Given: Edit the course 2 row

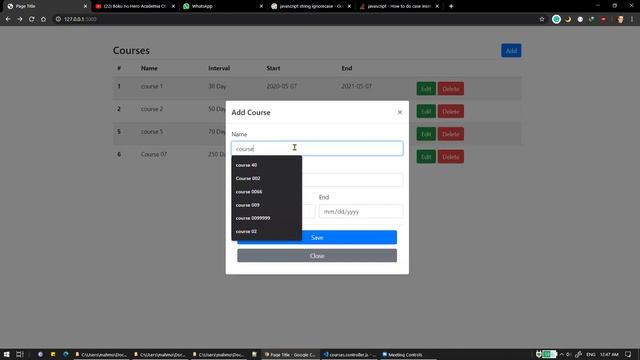Looking at the screenshot, I should coord(426,111).
